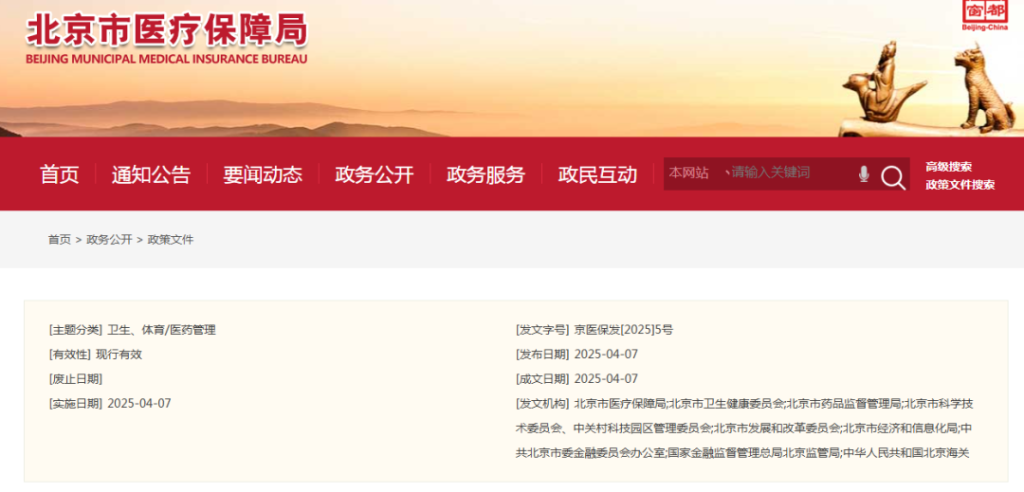Click the 政策文件搜索 link

pos(960,184)
